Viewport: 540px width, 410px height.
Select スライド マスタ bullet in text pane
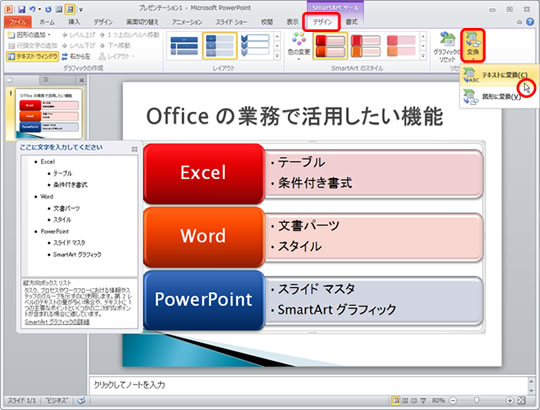[69, 243]
